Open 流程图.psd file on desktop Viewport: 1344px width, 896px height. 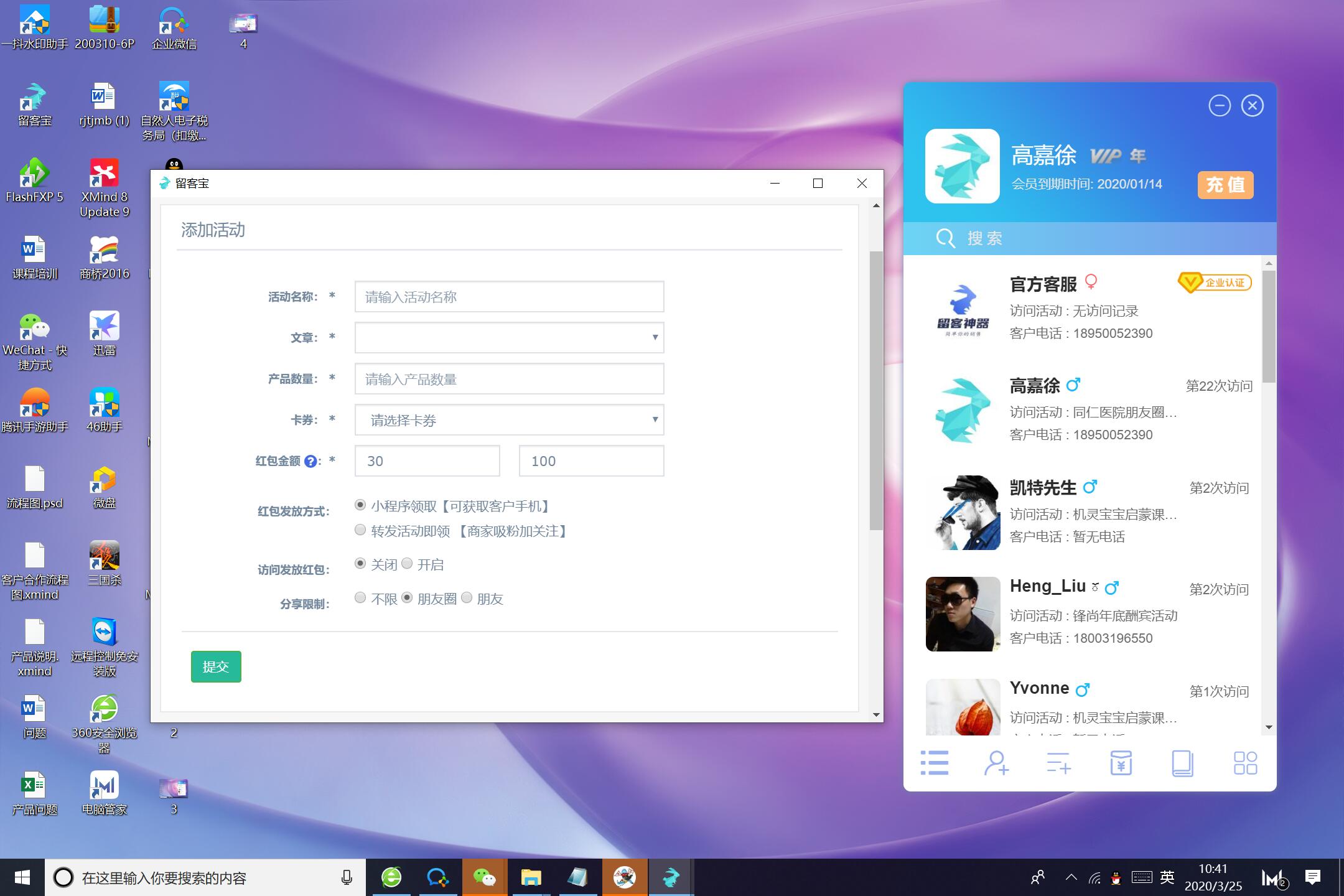[35, 487]
